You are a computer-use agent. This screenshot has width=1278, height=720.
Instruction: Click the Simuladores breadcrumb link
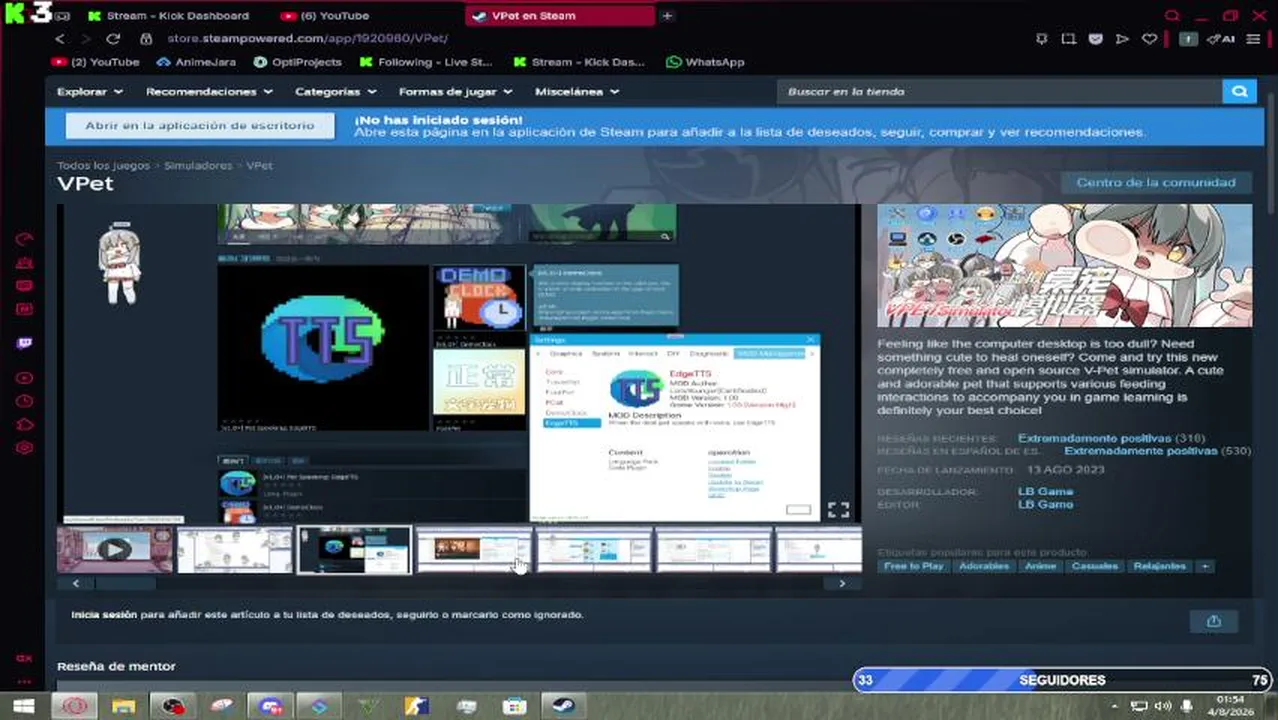198,165
